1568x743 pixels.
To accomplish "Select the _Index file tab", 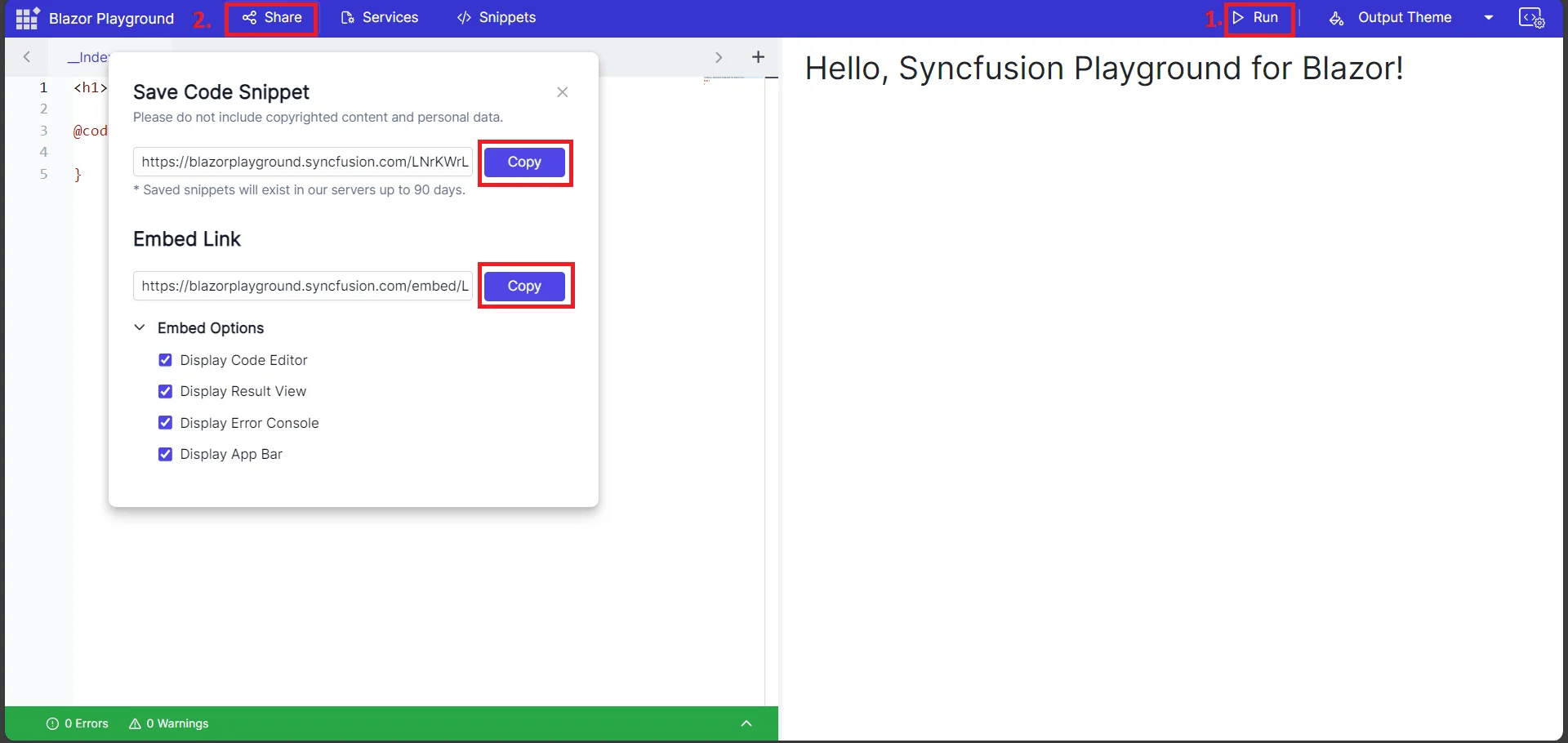I will point(90,57).
